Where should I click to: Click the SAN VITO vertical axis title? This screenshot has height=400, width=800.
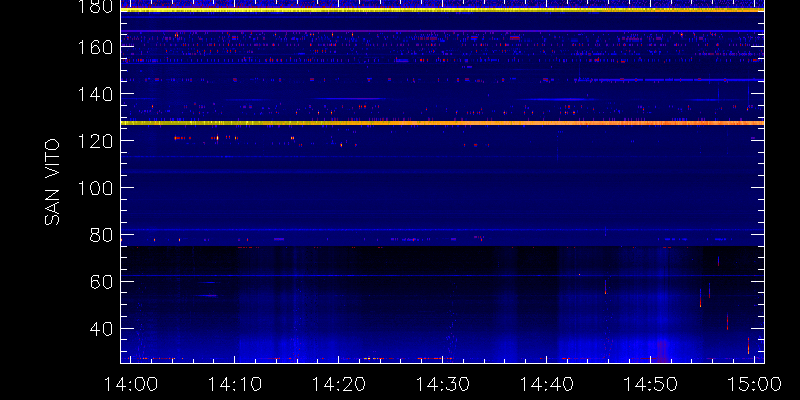(x=52, y=182)
